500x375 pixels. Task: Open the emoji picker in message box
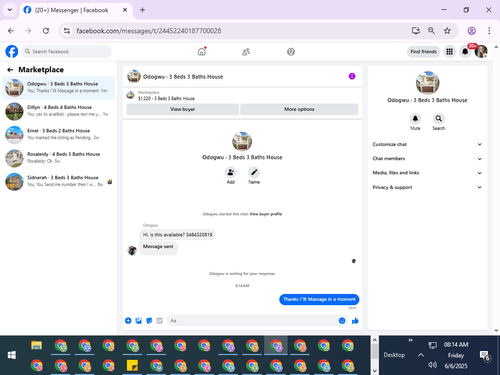click(342, 321)
